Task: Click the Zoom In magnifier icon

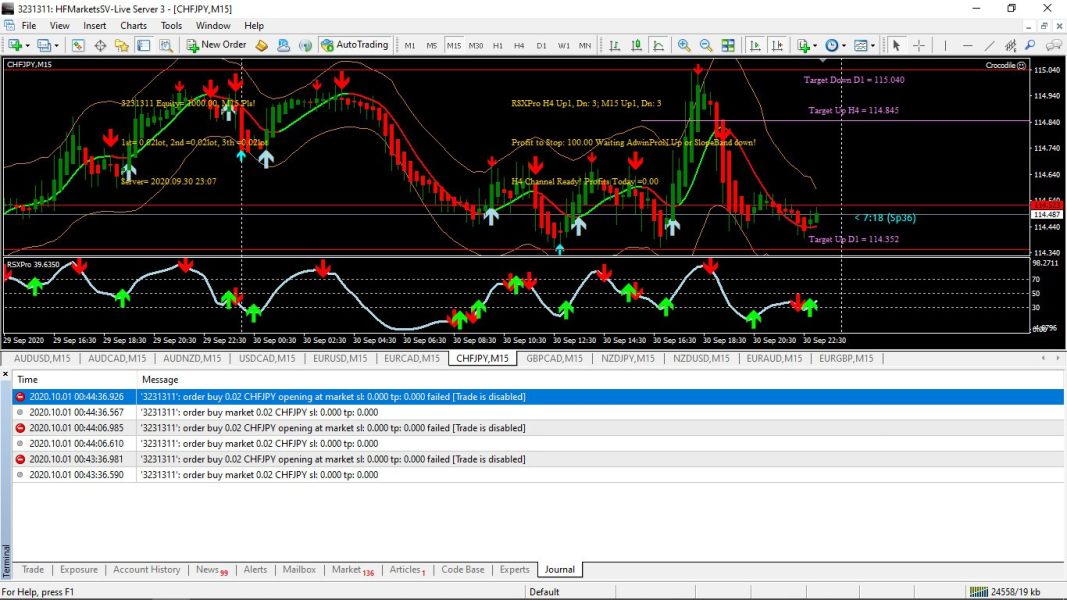Action: coord(684,45)
